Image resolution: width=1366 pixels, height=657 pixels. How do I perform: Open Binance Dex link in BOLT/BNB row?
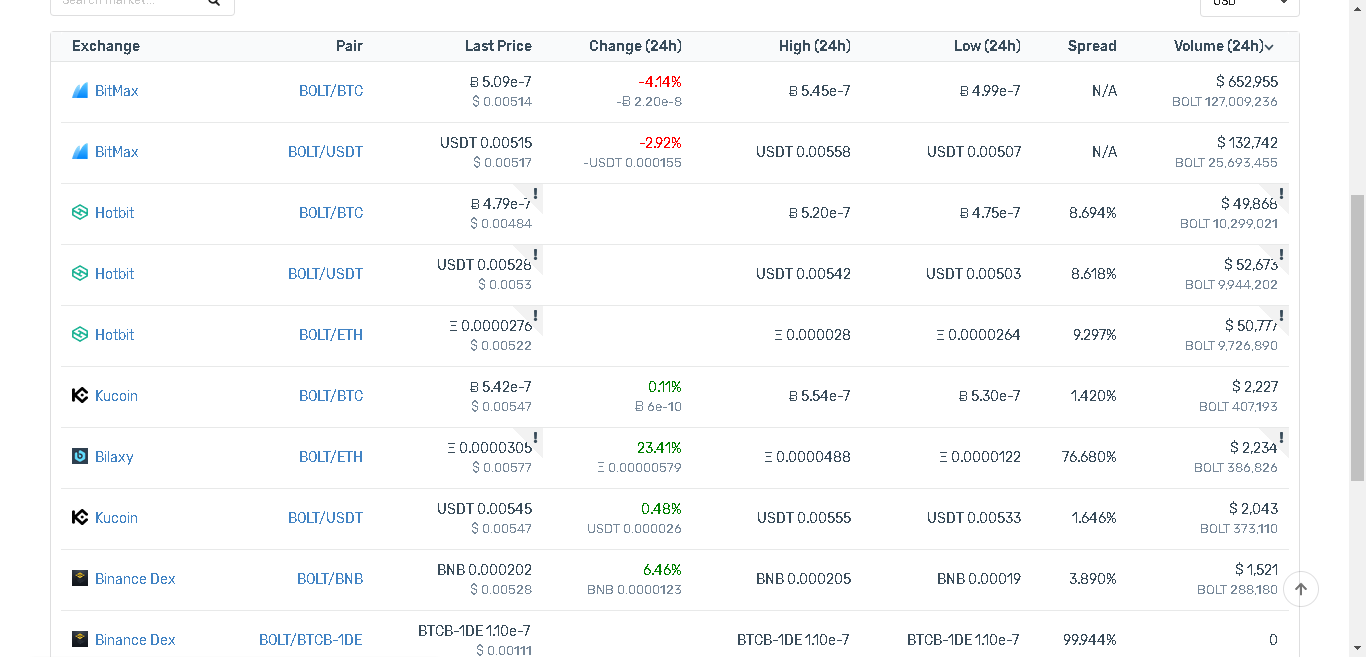(x=135, y=579)
